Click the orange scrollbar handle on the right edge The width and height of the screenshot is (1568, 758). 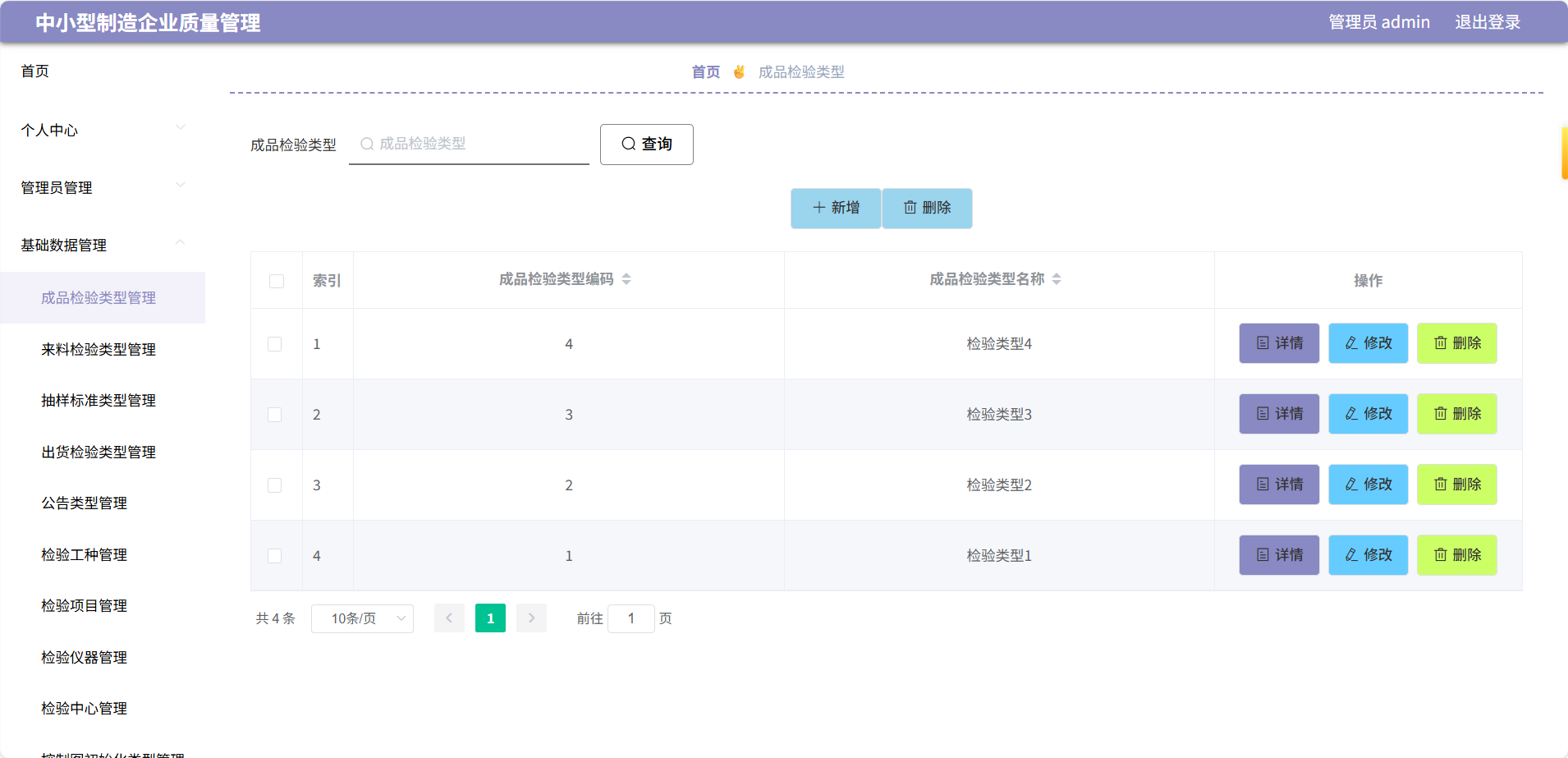click(x=1565, y=153)
